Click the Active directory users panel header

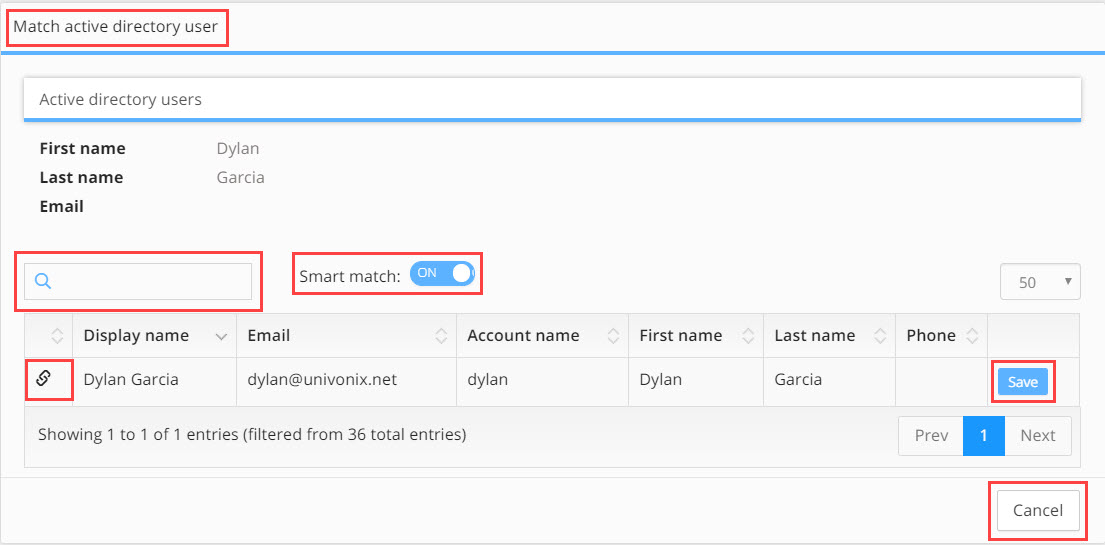tap(552, 100)
